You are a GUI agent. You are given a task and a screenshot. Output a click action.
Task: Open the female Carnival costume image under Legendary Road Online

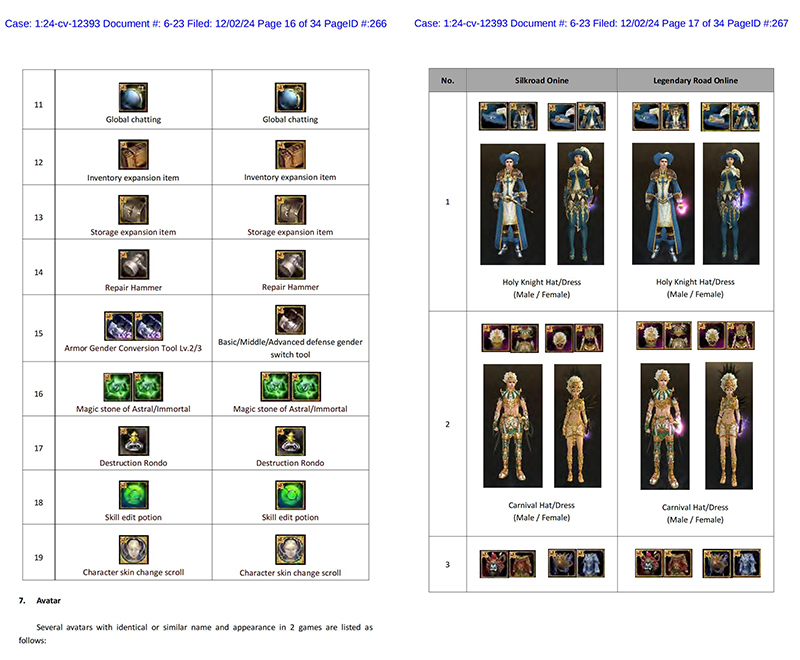click(x=729, y=426)
